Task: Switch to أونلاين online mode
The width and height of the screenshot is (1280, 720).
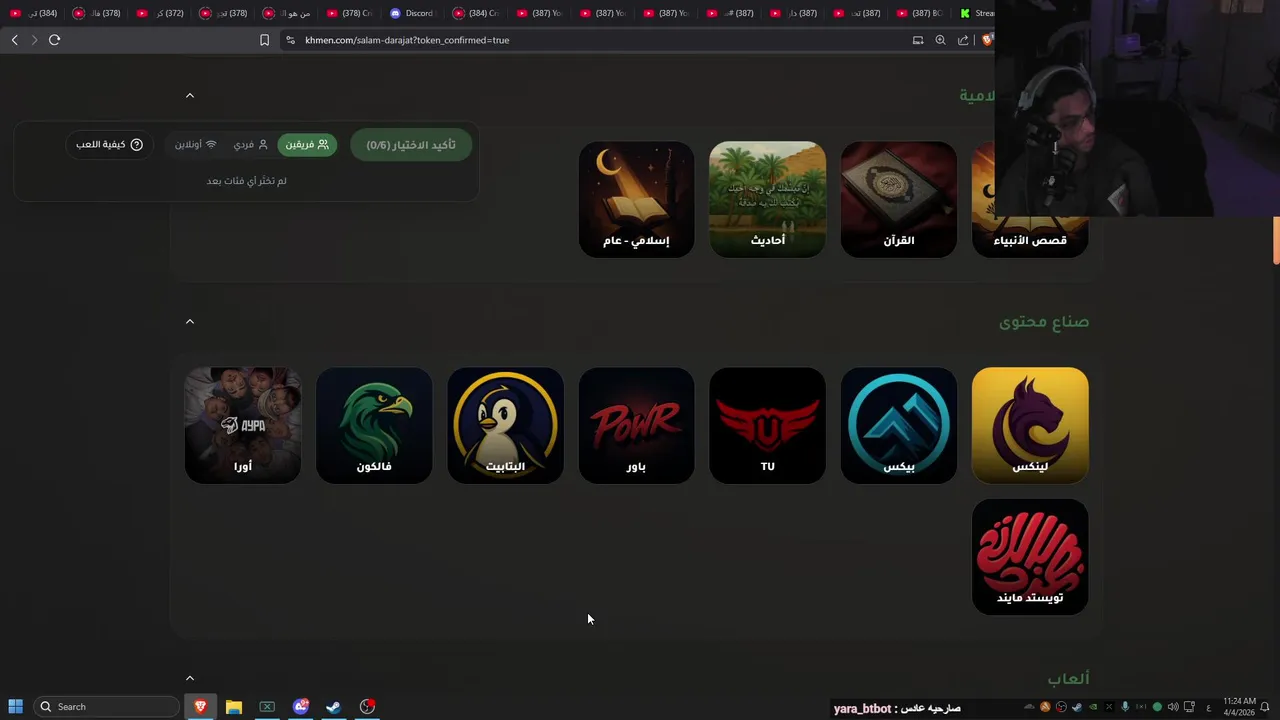Action: pyautogui.click(x=196, y=145)
